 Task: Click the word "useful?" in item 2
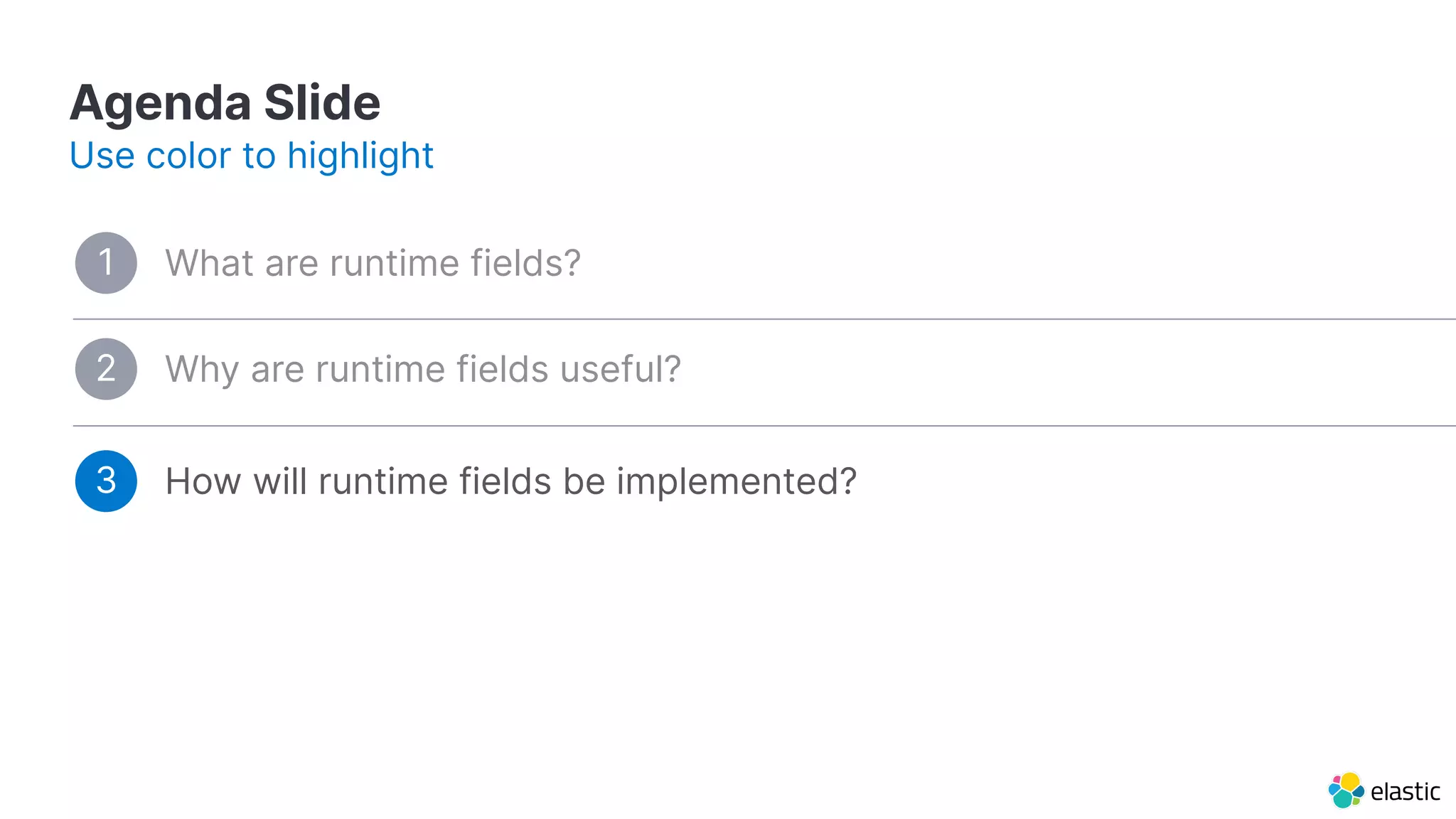pyautogui.click(x=621, y=369)
